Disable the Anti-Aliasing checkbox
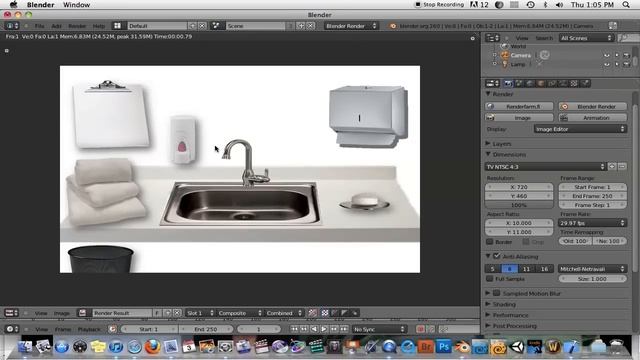Screen dimensions: 640x360 click(496, 256)
